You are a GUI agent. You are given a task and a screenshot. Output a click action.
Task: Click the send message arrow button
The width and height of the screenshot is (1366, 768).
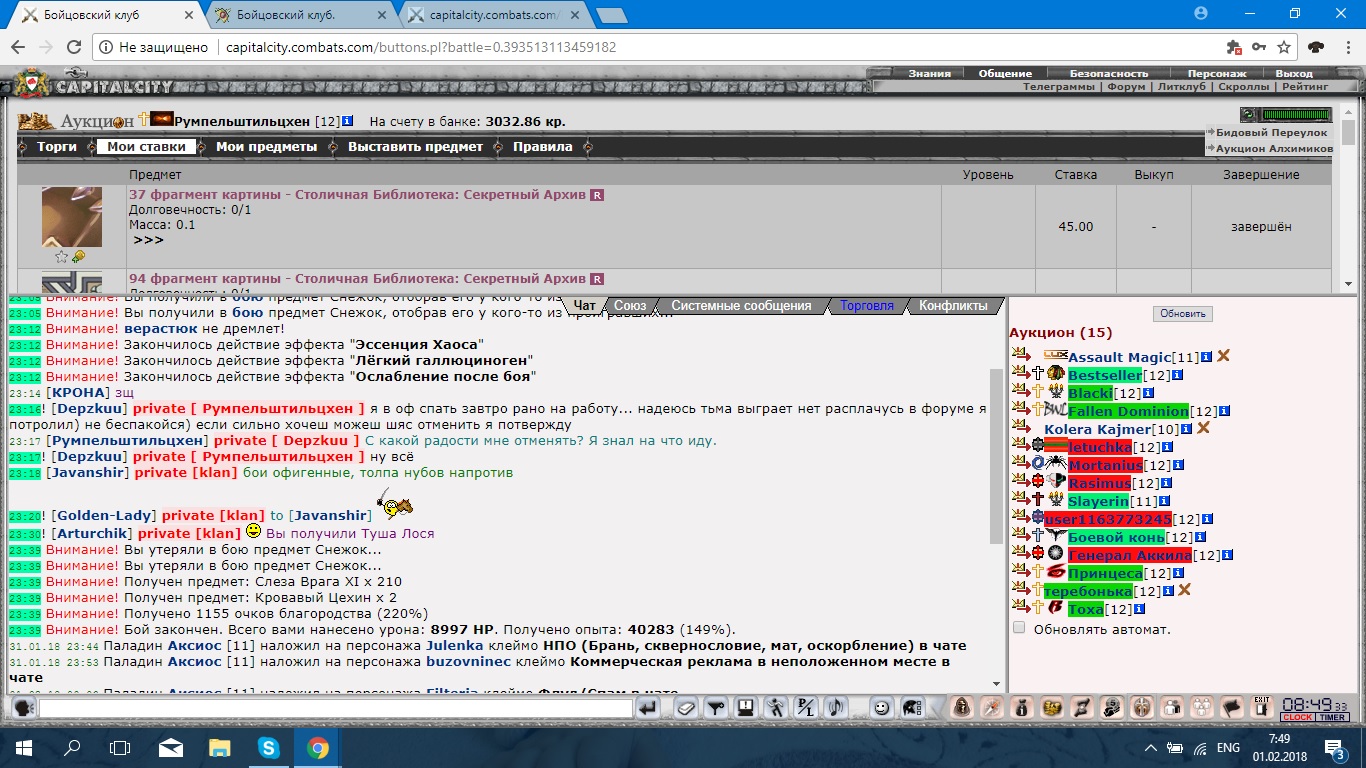point(648,708)
